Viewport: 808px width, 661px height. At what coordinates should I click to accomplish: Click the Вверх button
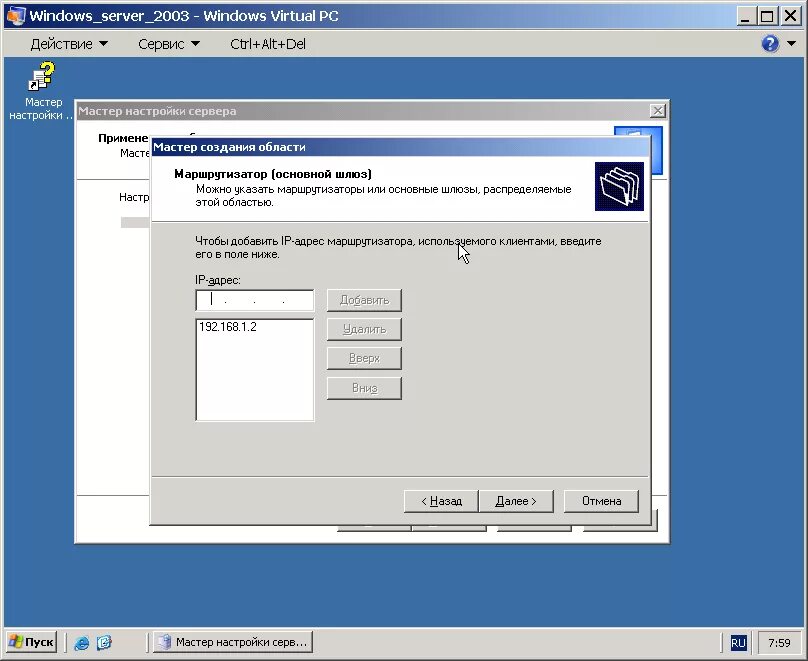(364, 359)
